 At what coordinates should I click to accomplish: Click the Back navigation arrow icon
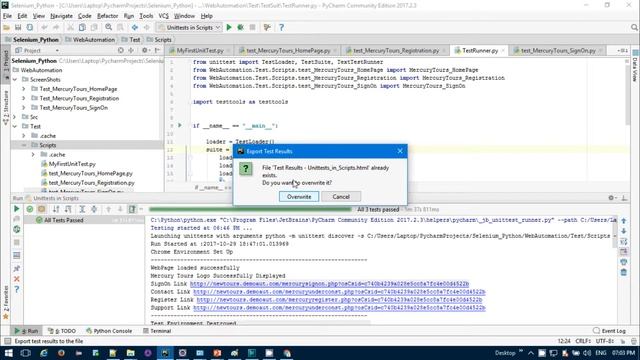[x=134, y=27]
